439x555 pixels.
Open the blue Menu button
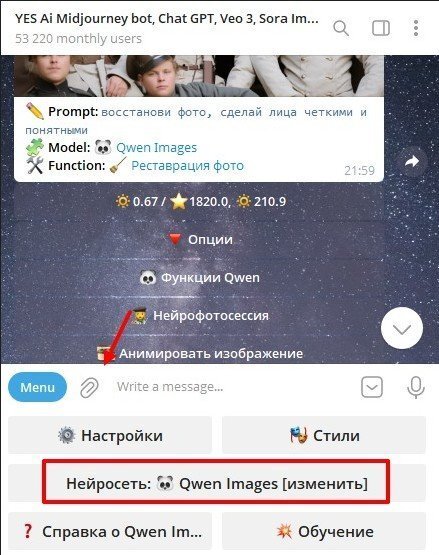point(37,387)
